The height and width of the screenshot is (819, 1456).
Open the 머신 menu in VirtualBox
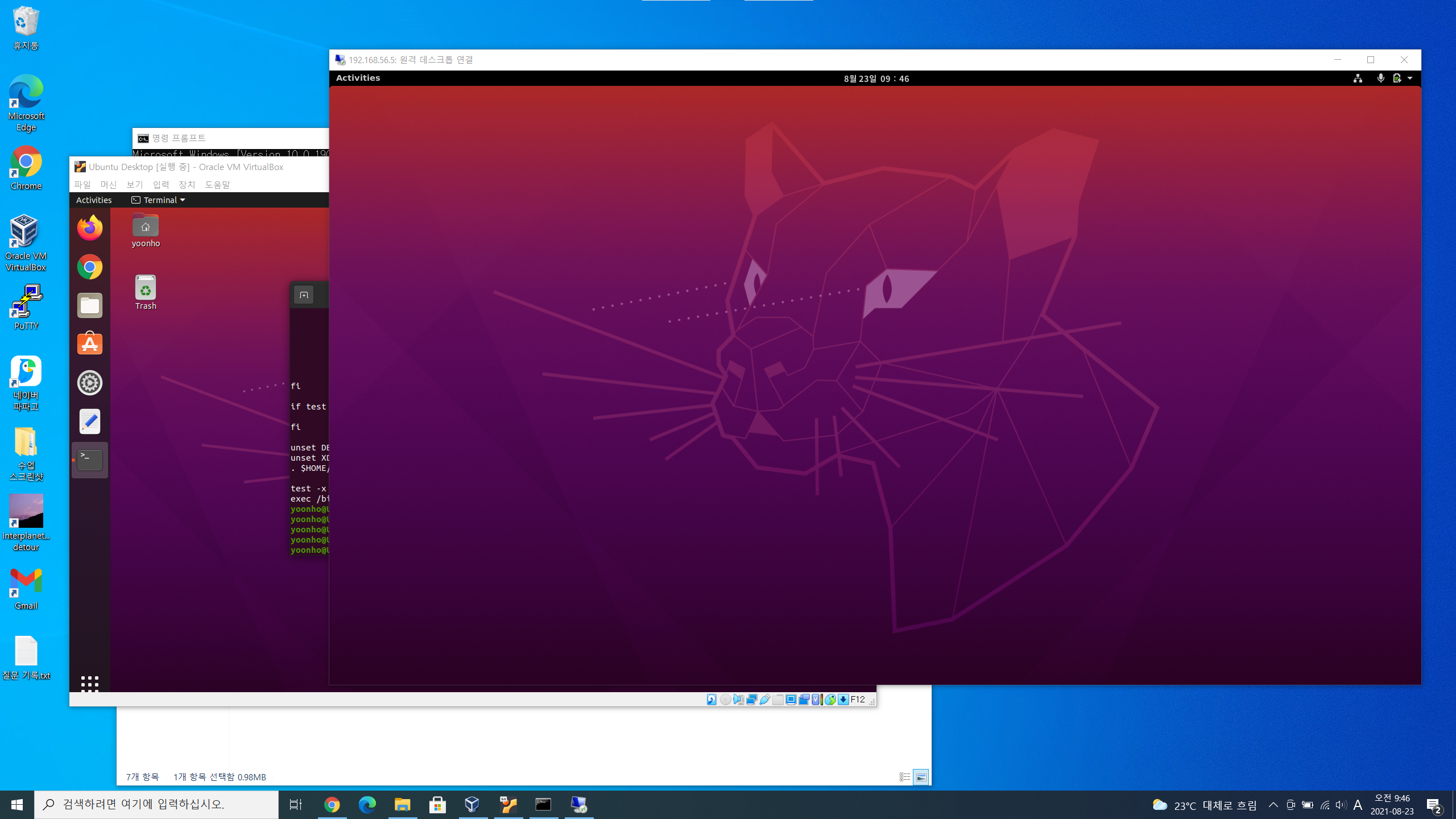[x=108, y=184]
